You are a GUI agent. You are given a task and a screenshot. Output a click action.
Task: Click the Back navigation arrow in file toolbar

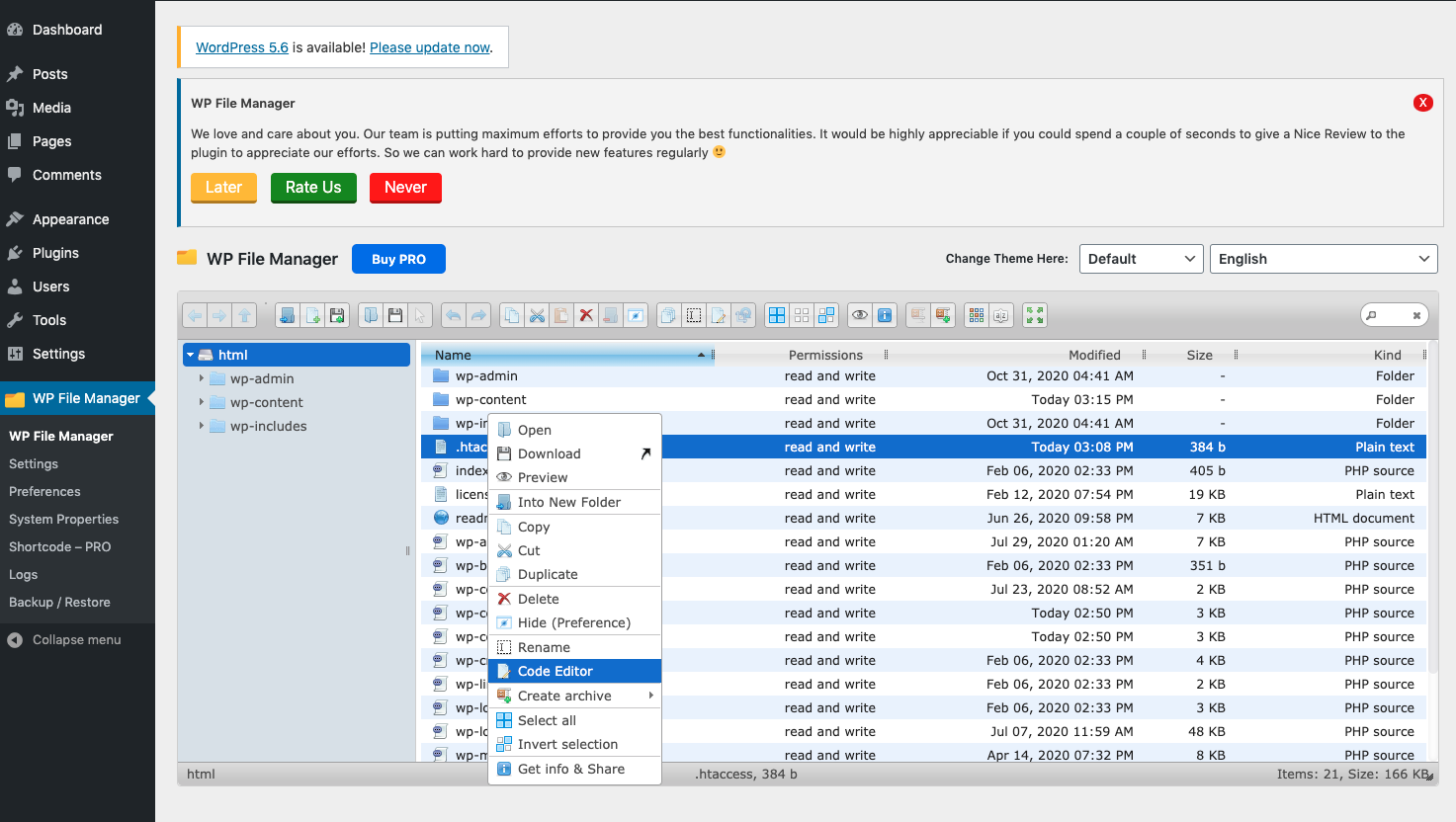[195, 315]
